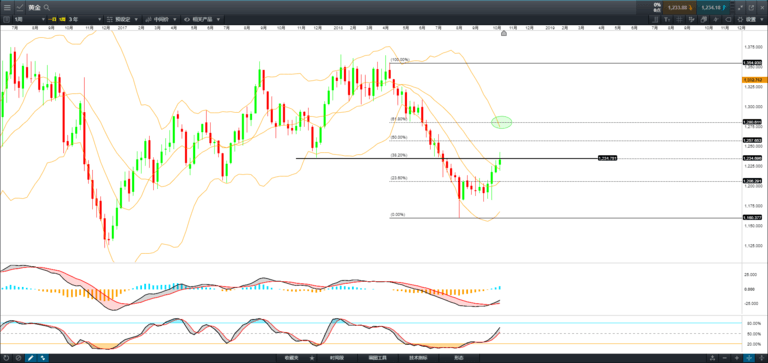Click the sell price 1,233.88 button

[x=679, y=8]
